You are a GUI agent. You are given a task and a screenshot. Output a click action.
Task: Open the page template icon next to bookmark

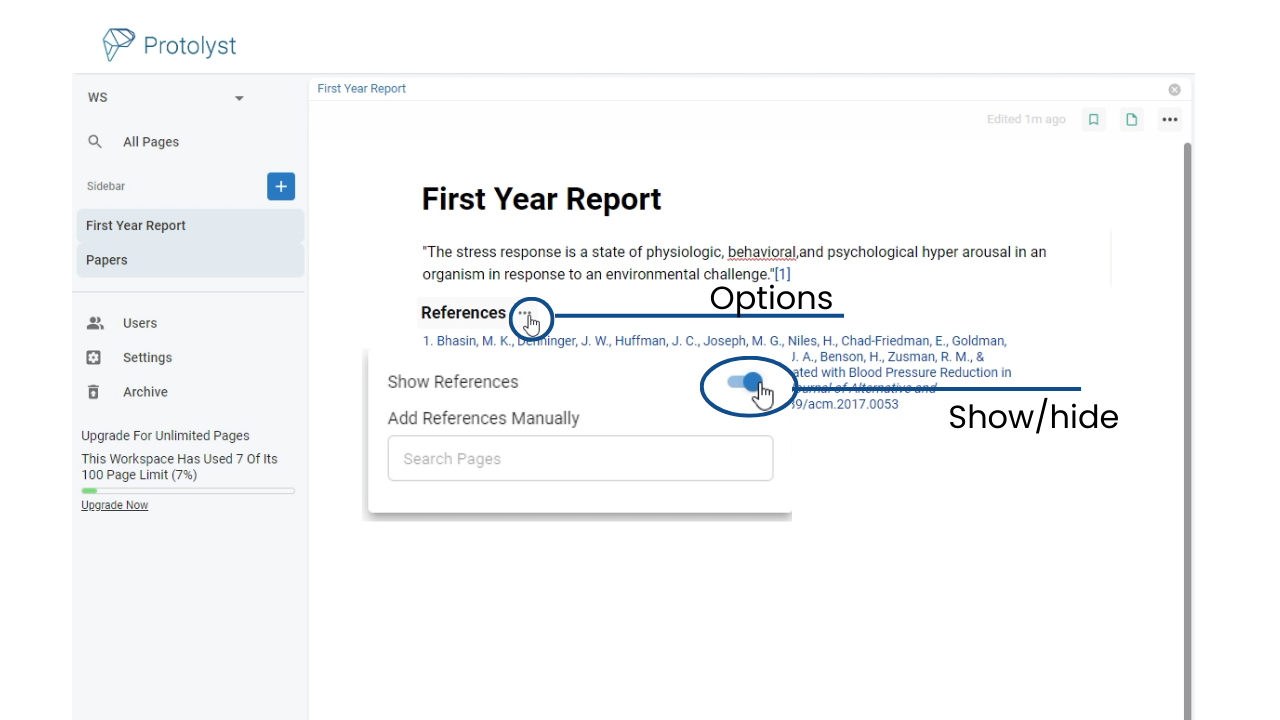pos(1131,119)
